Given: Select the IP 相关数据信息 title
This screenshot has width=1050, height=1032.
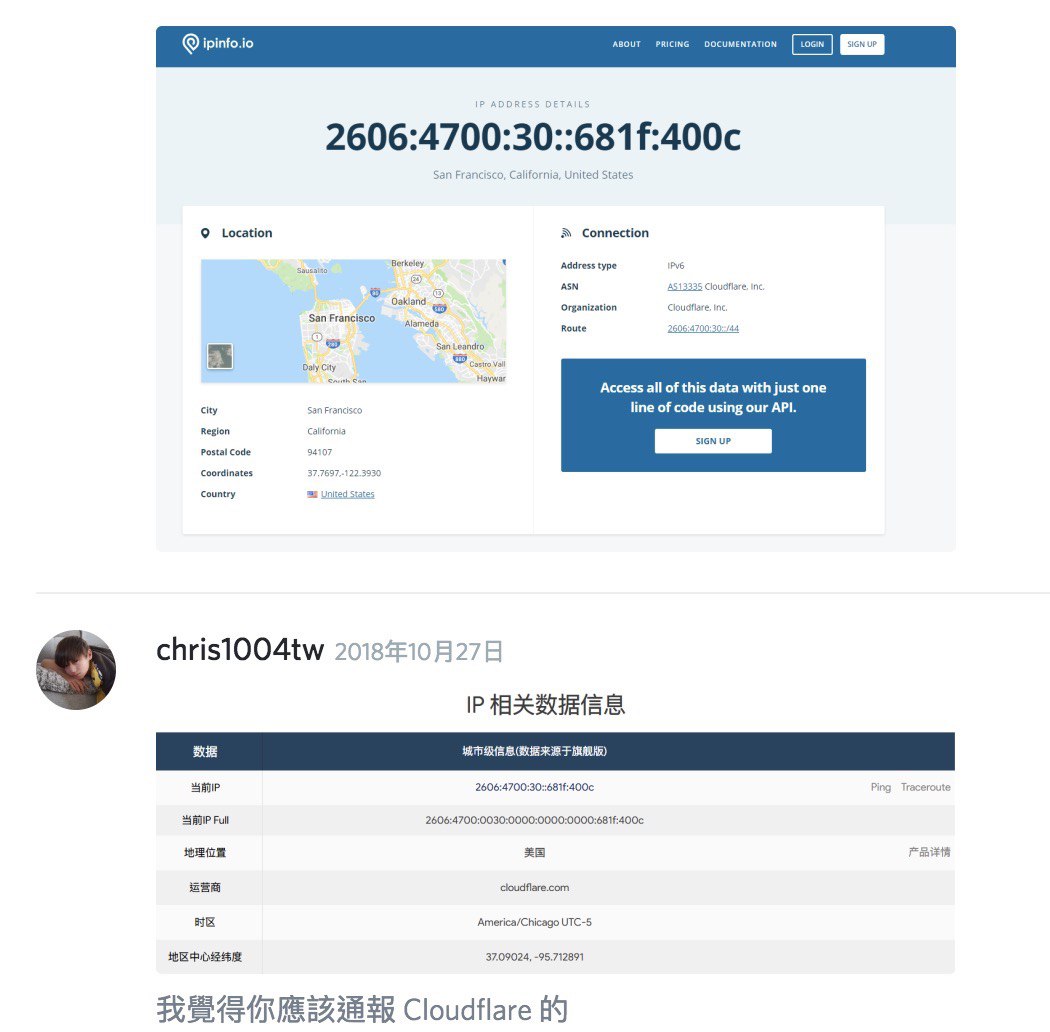Looking at the screenshot, I should pos(546,705).
